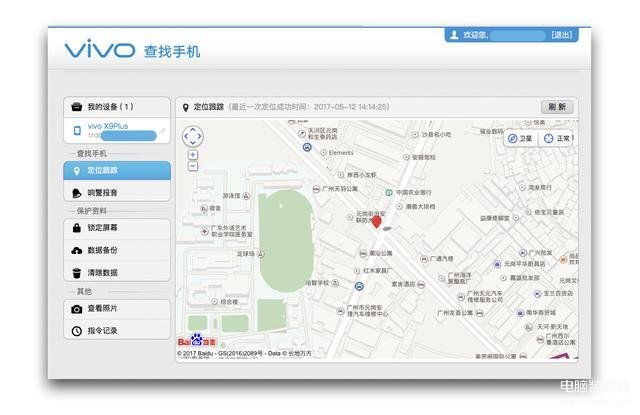Click the vivo logo in header

click(x=100, y=49)
